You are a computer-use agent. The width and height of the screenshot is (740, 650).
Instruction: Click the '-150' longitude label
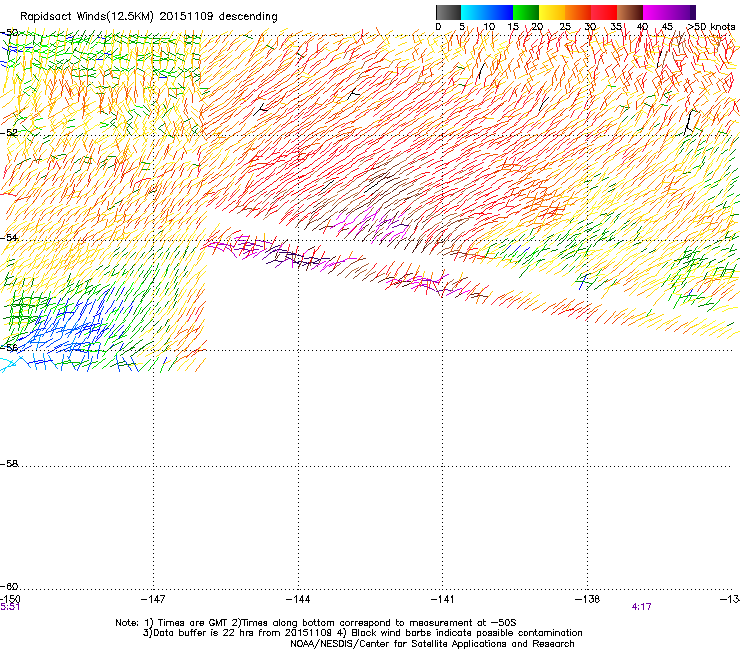coord(10,599)
